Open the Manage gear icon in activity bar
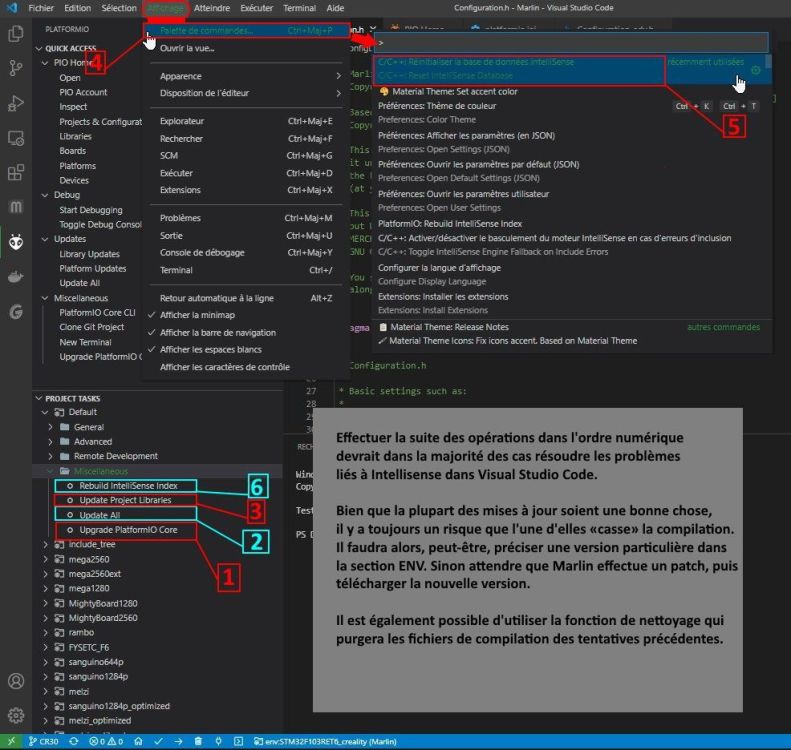 click(16, 715)
